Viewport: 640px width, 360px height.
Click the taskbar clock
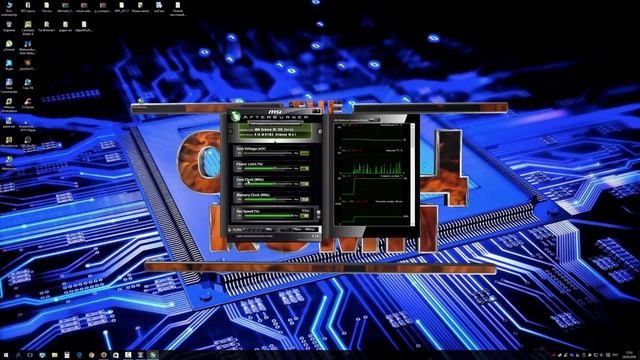[x=629, y=355]
